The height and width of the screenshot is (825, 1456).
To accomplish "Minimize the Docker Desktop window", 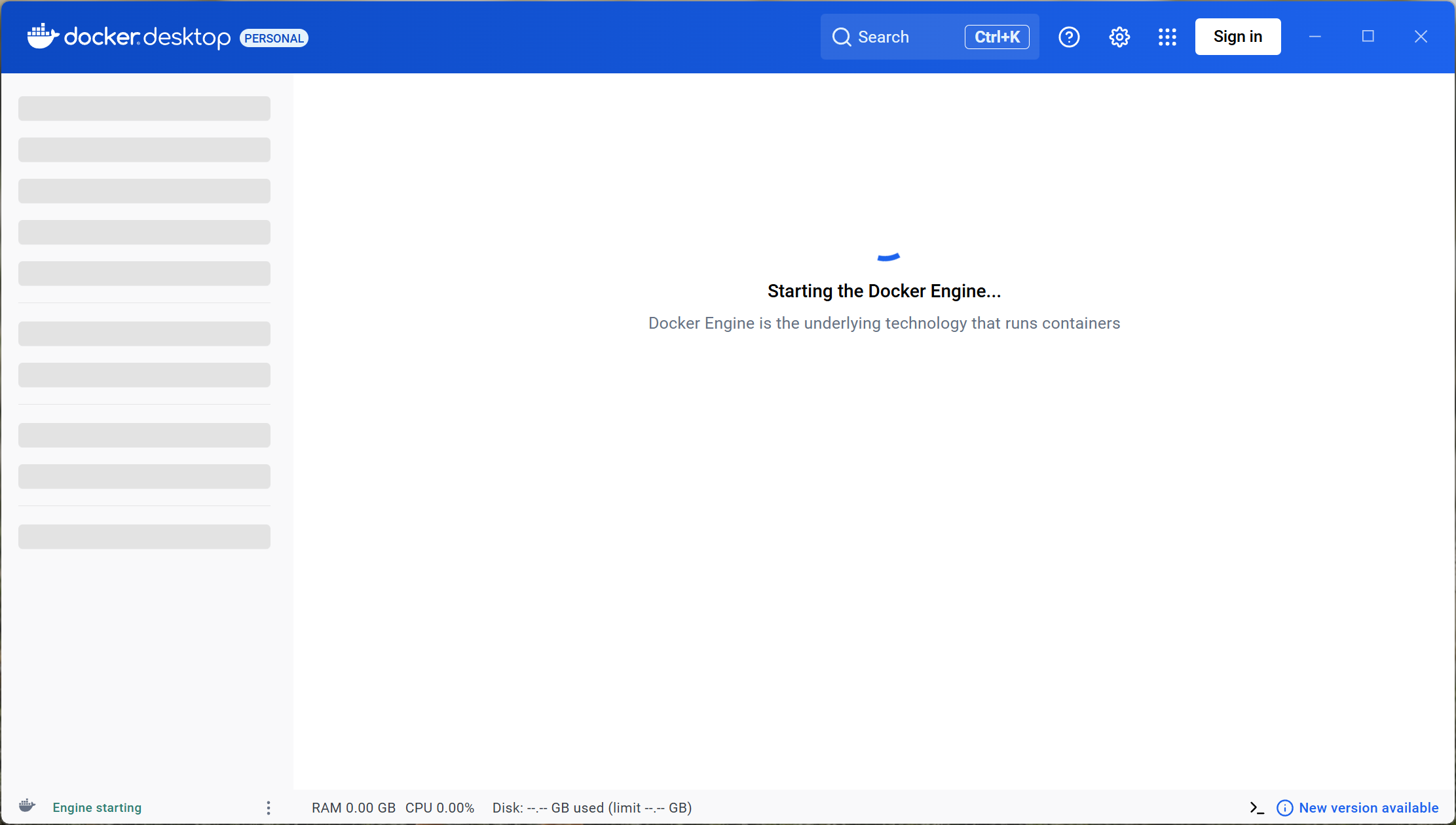I will 1315,37.
